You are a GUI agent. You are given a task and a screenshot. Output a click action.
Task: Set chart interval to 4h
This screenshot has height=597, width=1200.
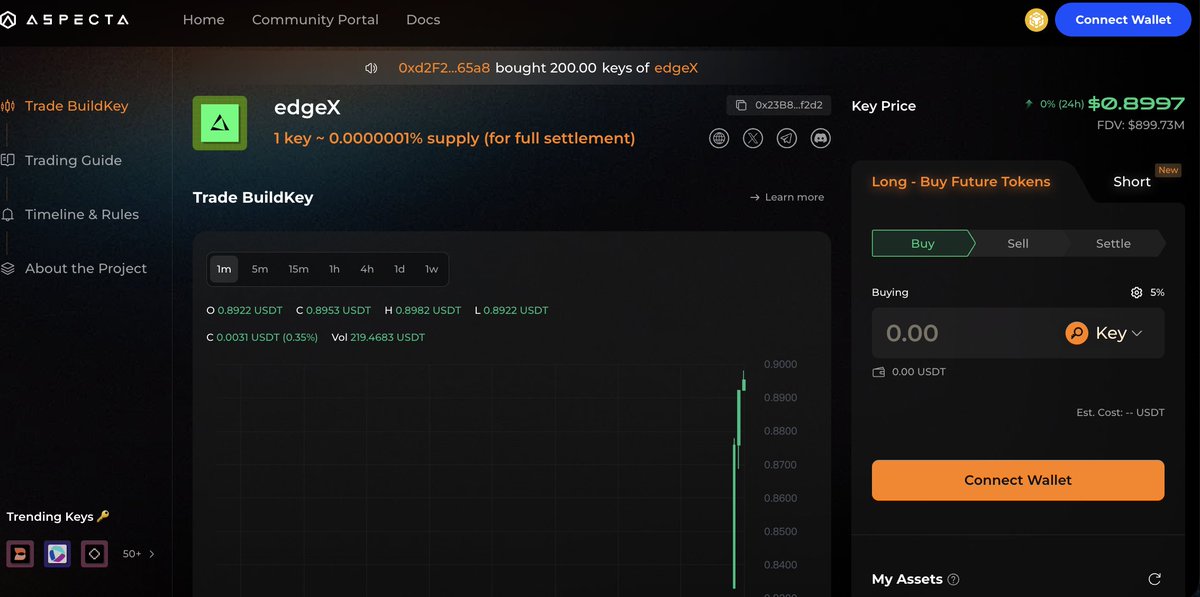[367, 269]
